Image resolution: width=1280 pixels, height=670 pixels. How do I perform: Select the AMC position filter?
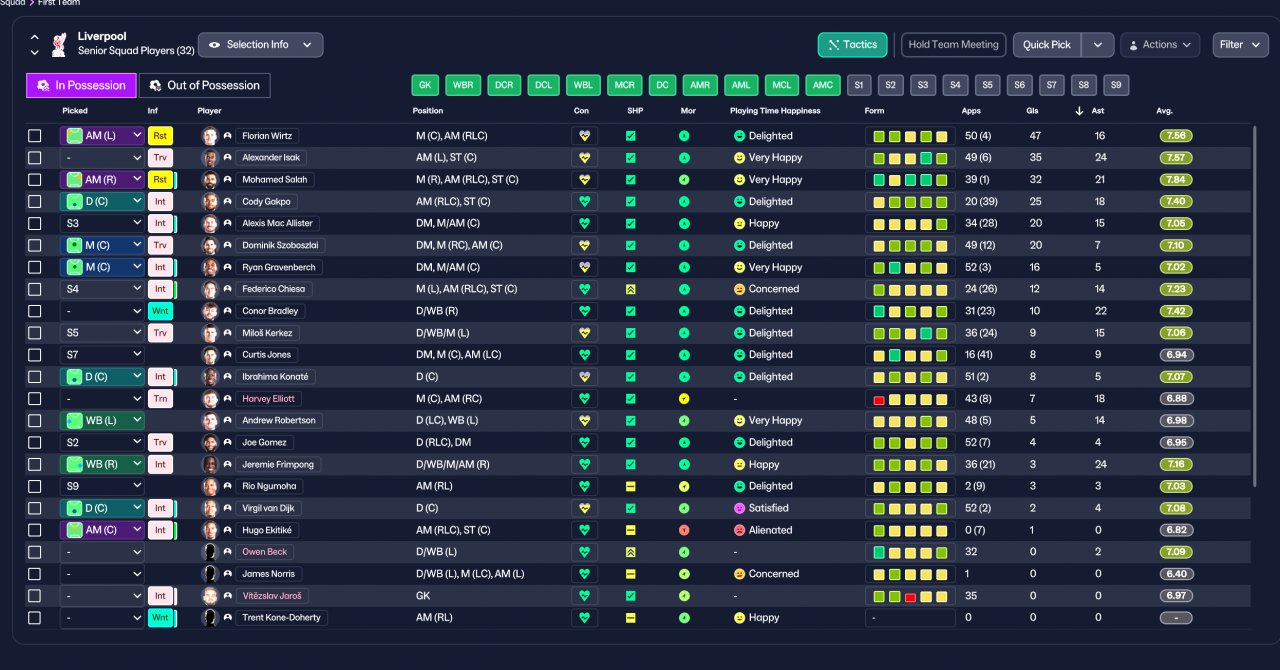823,86
